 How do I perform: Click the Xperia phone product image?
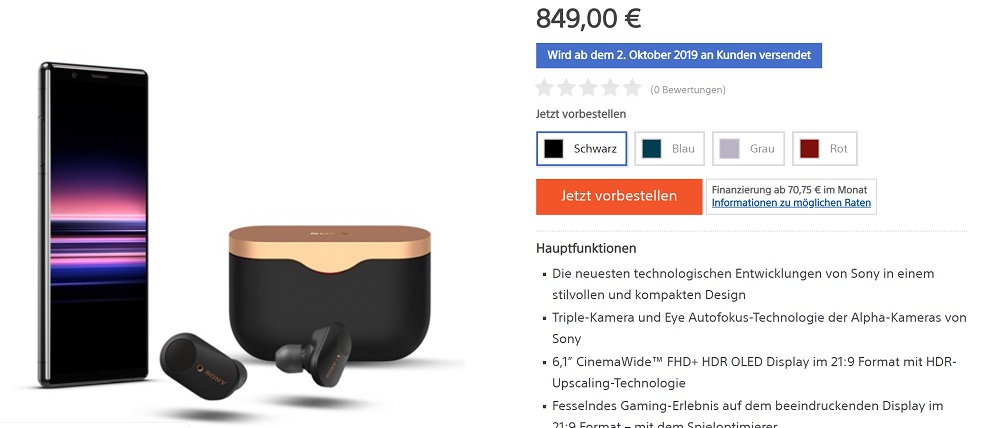click(x=94, y=224)
